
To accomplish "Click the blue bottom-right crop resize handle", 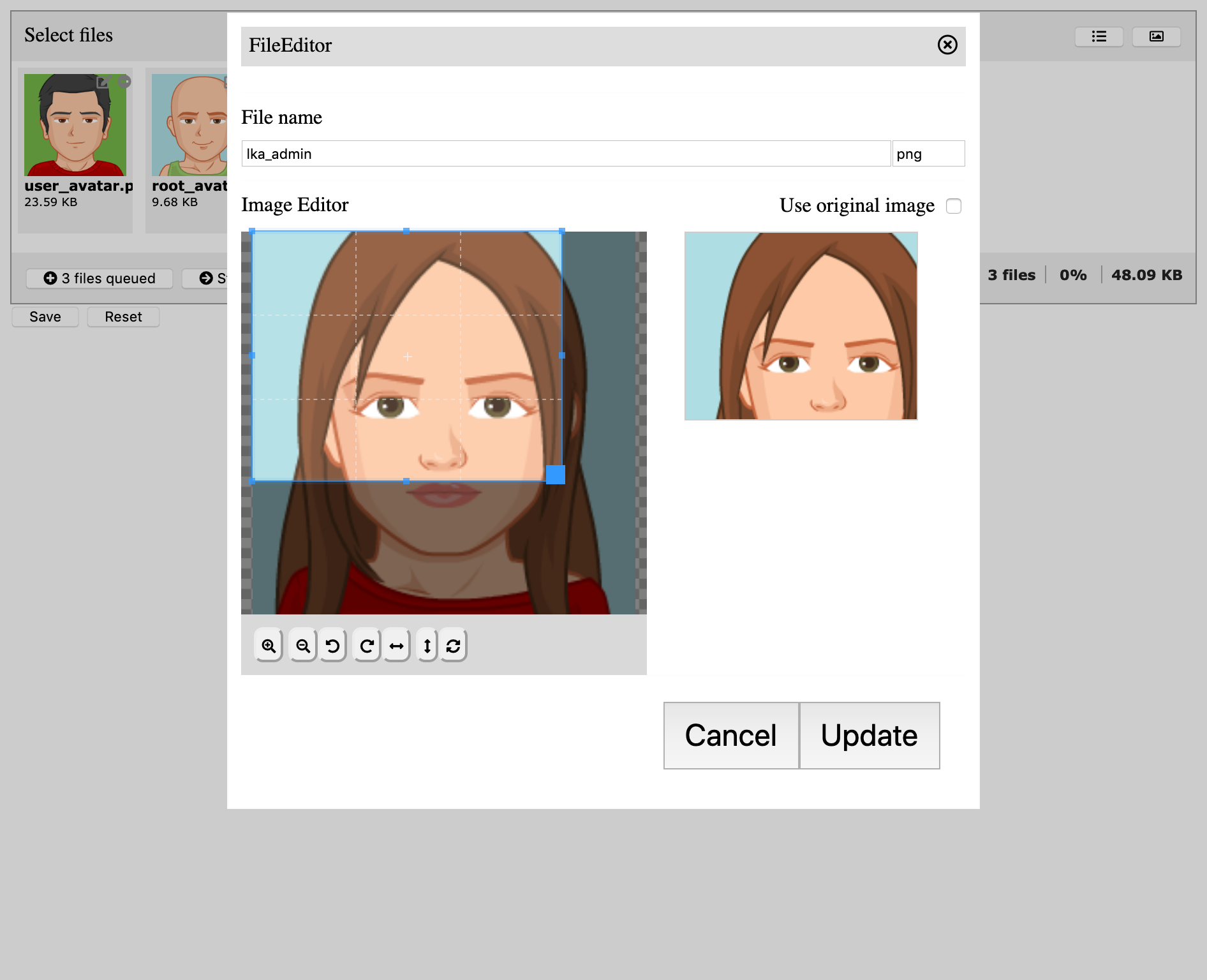I will pyautogui.click(x=556, y=475).
